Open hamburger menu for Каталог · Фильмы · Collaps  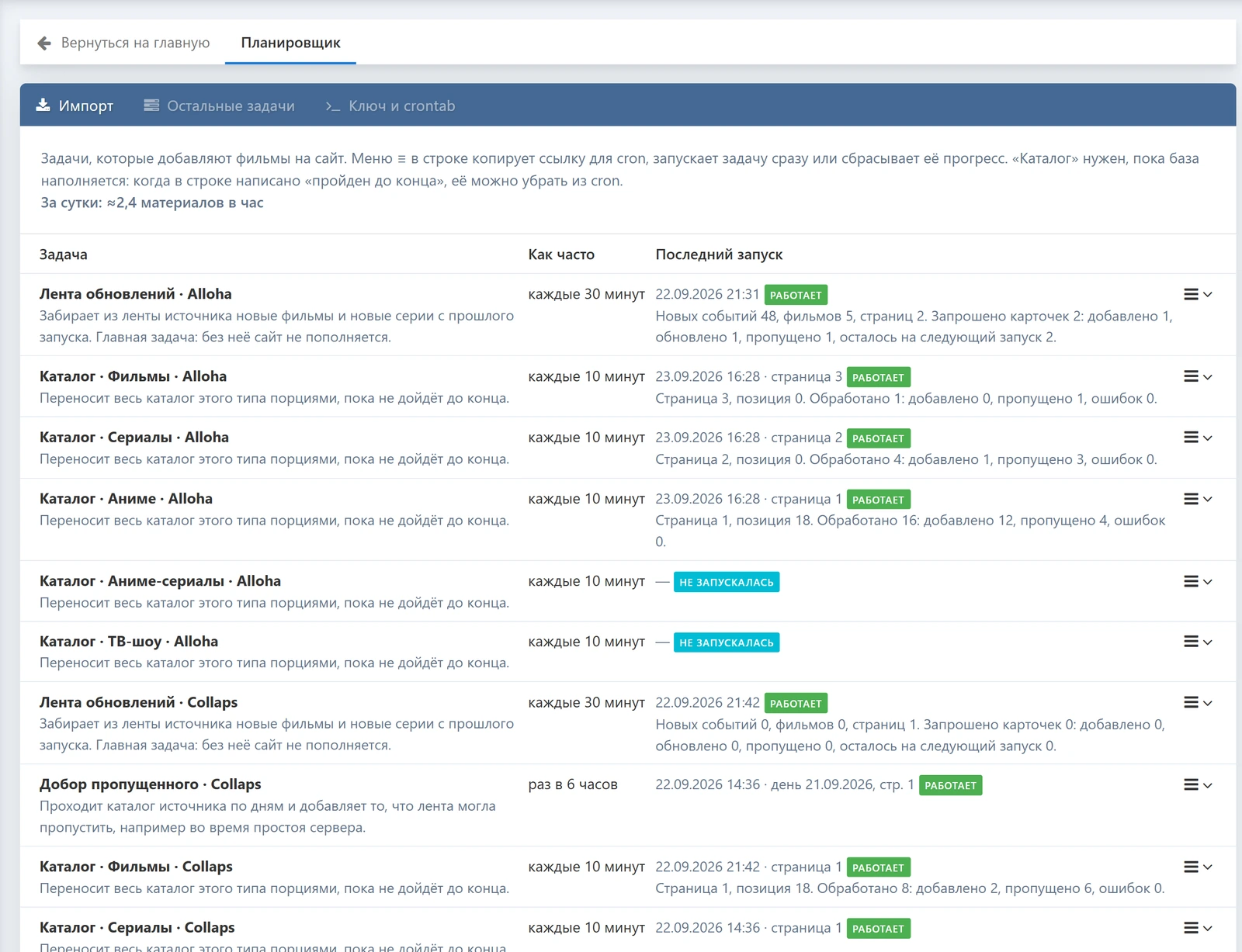[x=1197, y=867]
